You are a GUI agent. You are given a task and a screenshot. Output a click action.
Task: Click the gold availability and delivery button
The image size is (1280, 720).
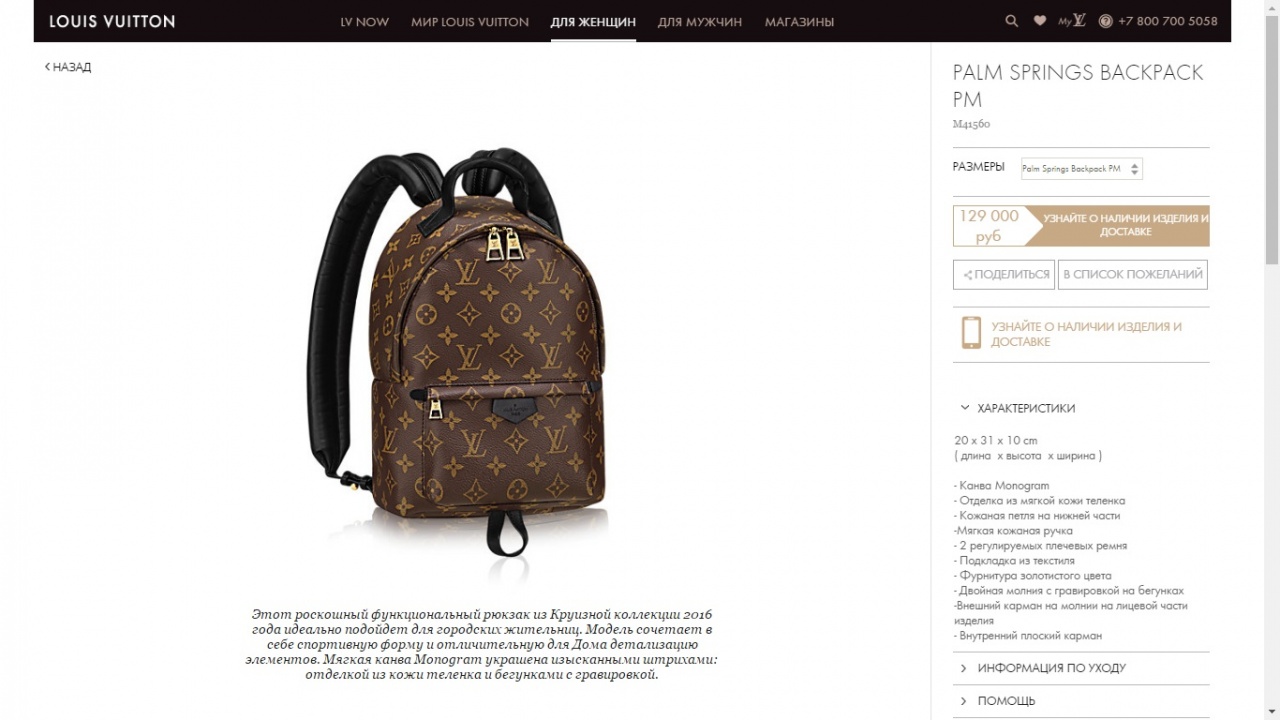[x=1126, y=225]
